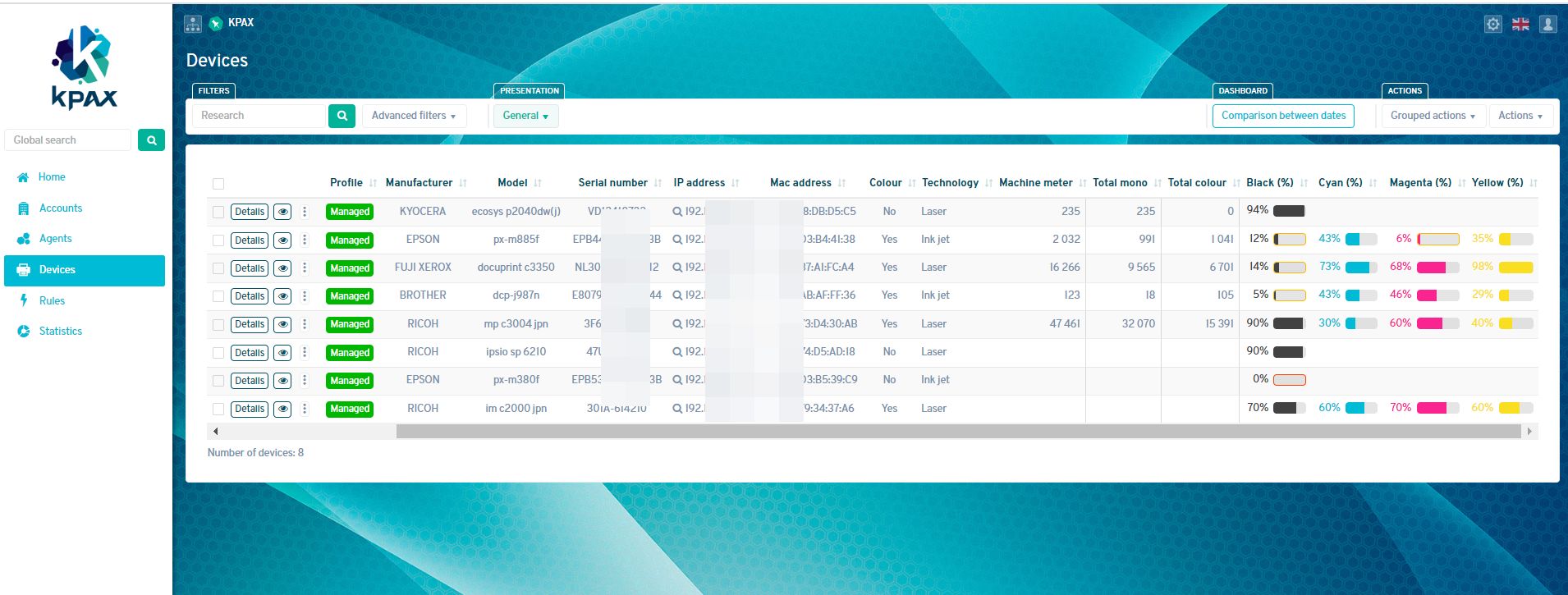1568x595 pixels.
Task: Open the user profile icon
Action: tap(1548, 24)
